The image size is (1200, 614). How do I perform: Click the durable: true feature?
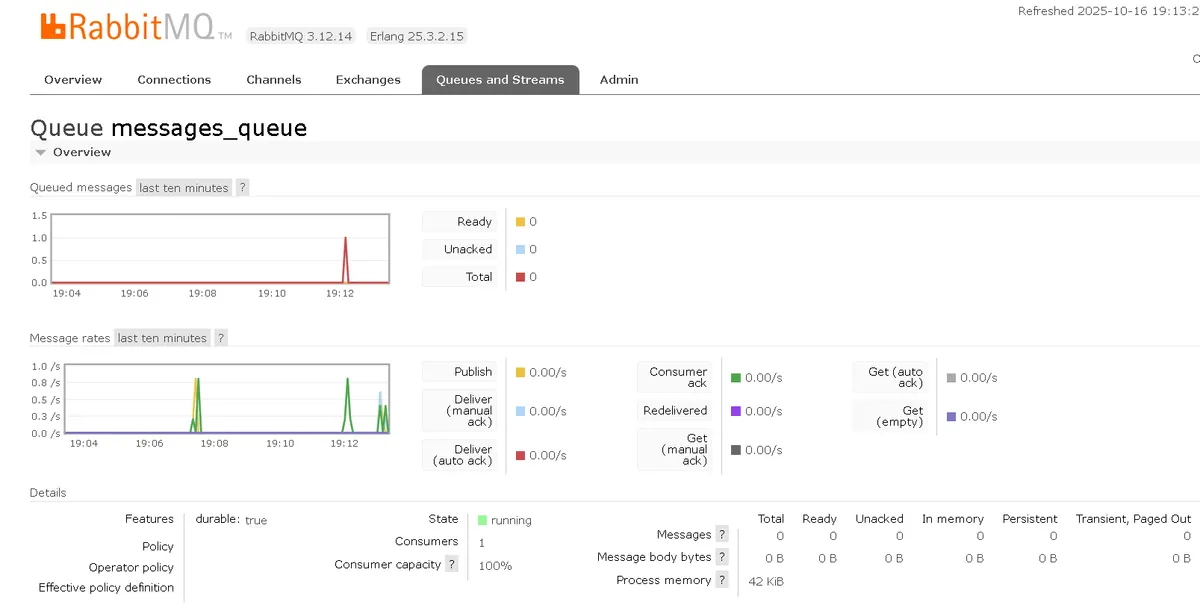coord(231,520)
